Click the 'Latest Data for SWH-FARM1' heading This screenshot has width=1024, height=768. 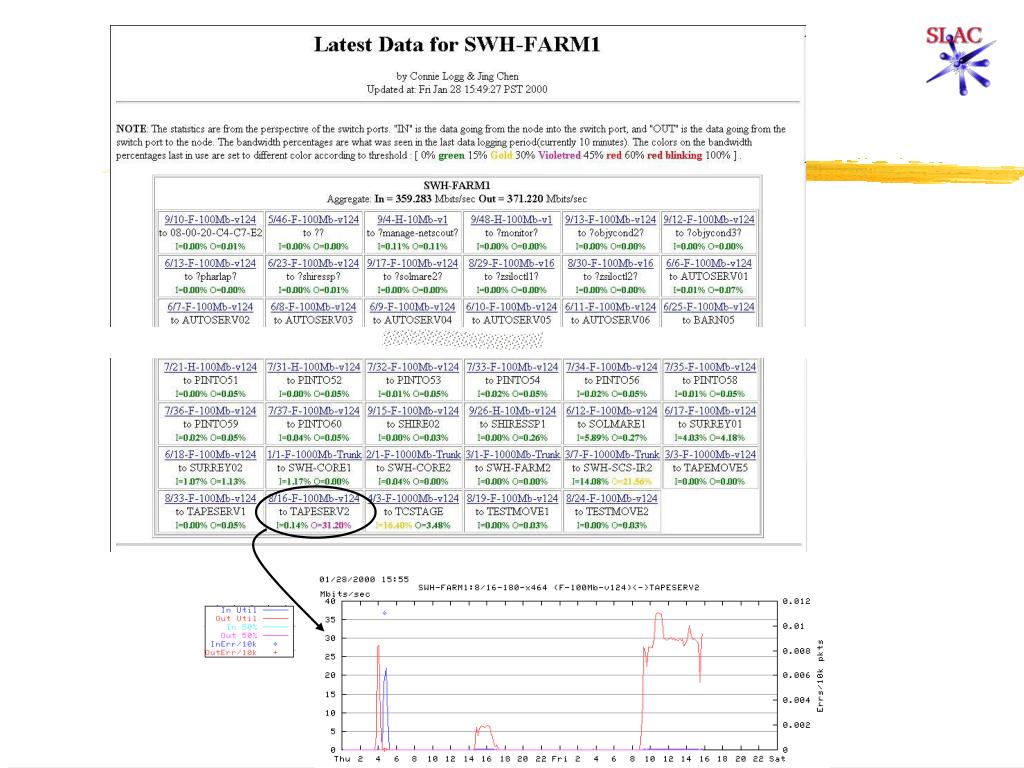457,45
